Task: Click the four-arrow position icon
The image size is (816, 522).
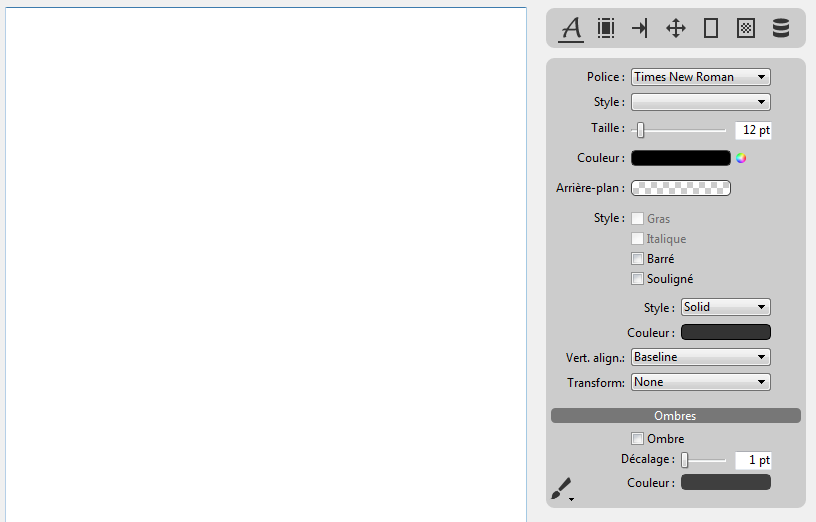Action: [676, 29]
